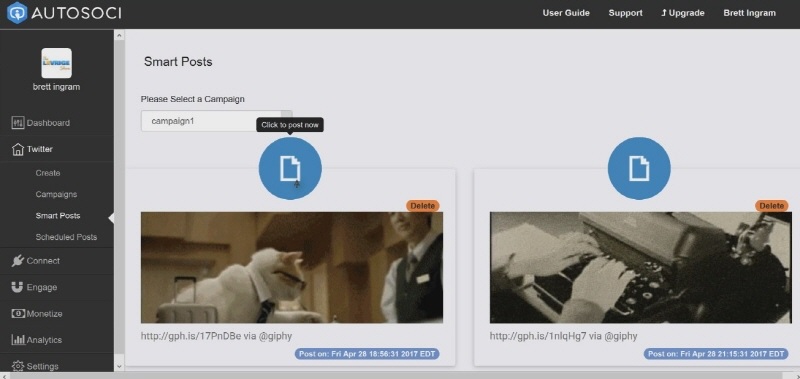Select Create under Twitter

[x=48, y=173]
